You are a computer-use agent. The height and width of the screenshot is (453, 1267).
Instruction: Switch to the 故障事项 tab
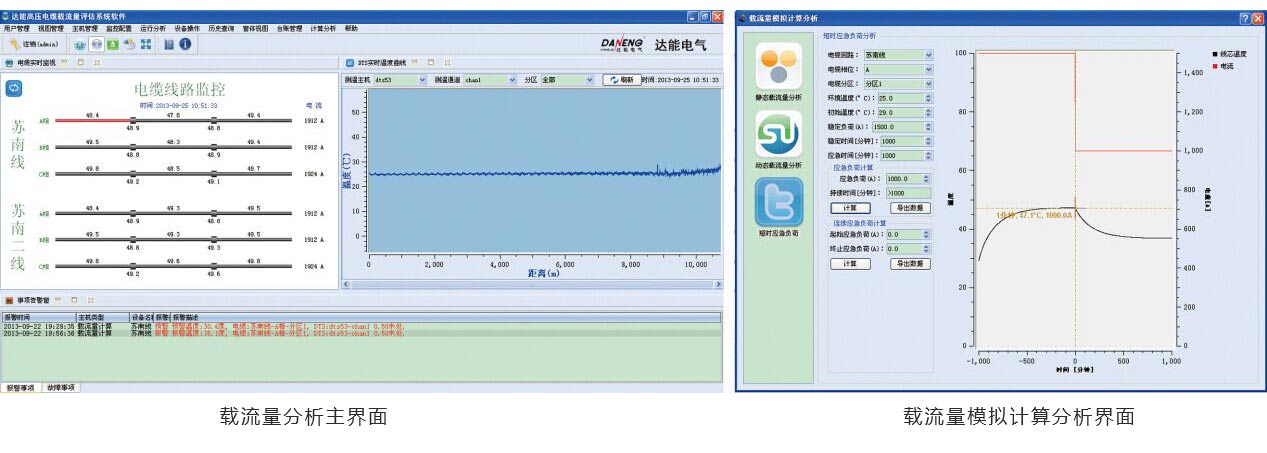(61, 387)
